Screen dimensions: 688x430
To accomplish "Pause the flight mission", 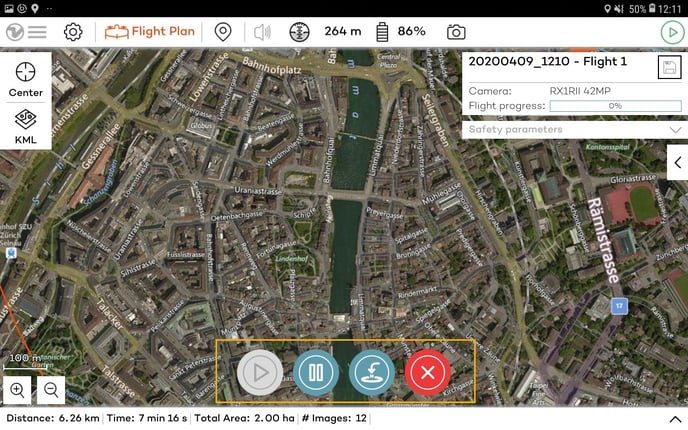I will 316,373.
